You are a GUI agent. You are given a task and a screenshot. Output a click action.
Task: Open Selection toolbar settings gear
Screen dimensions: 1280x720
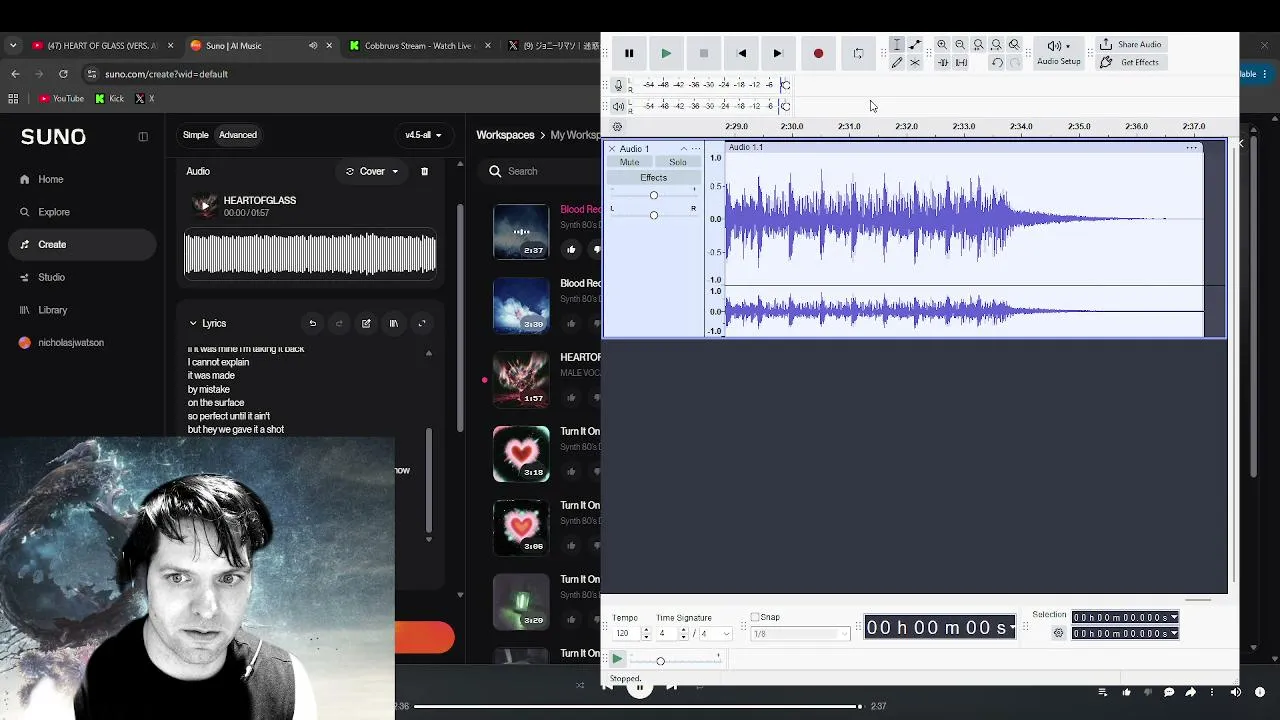(x=1058, y=633)
